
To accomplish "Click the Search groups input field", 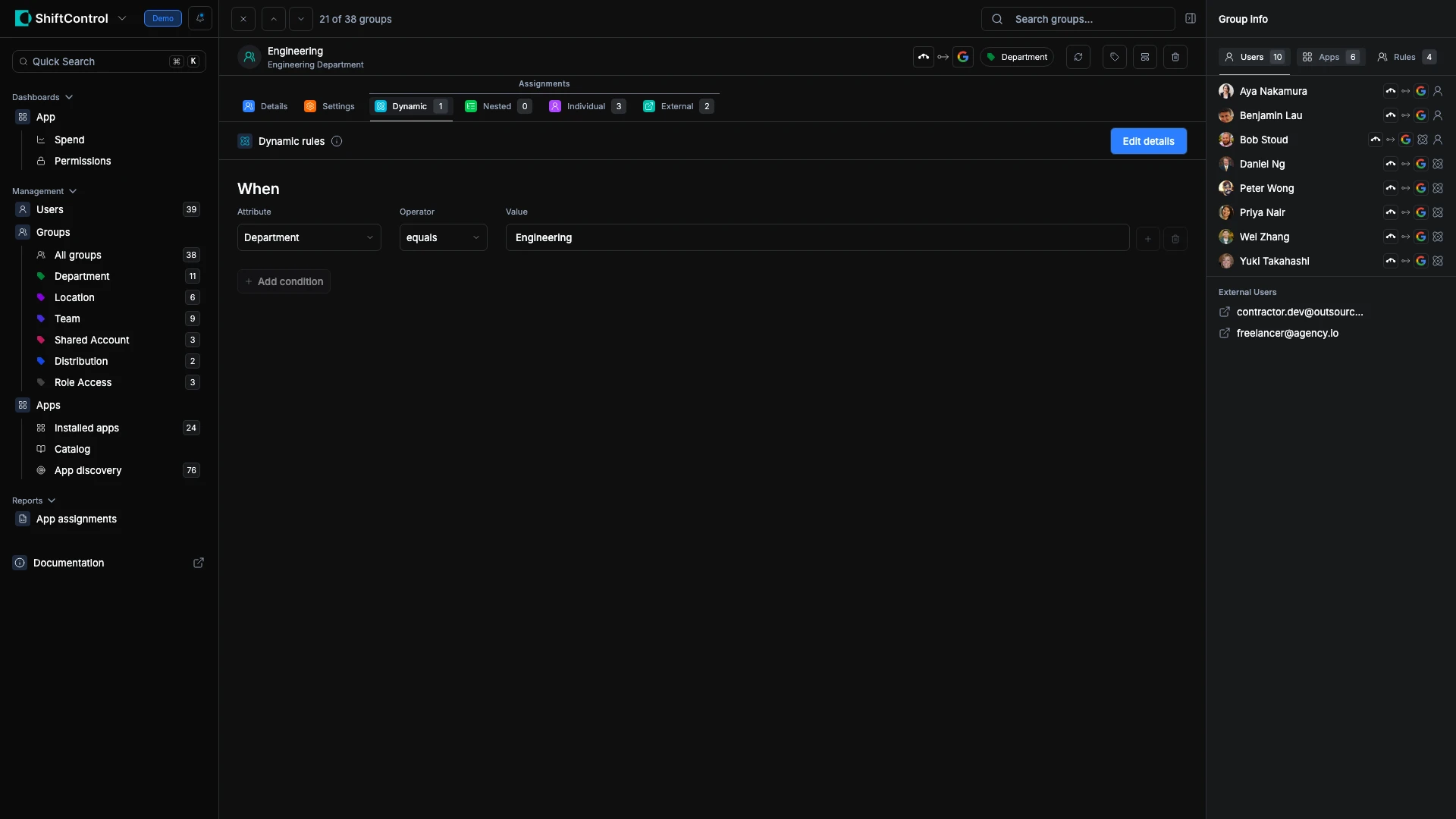I will (1078, 19).
